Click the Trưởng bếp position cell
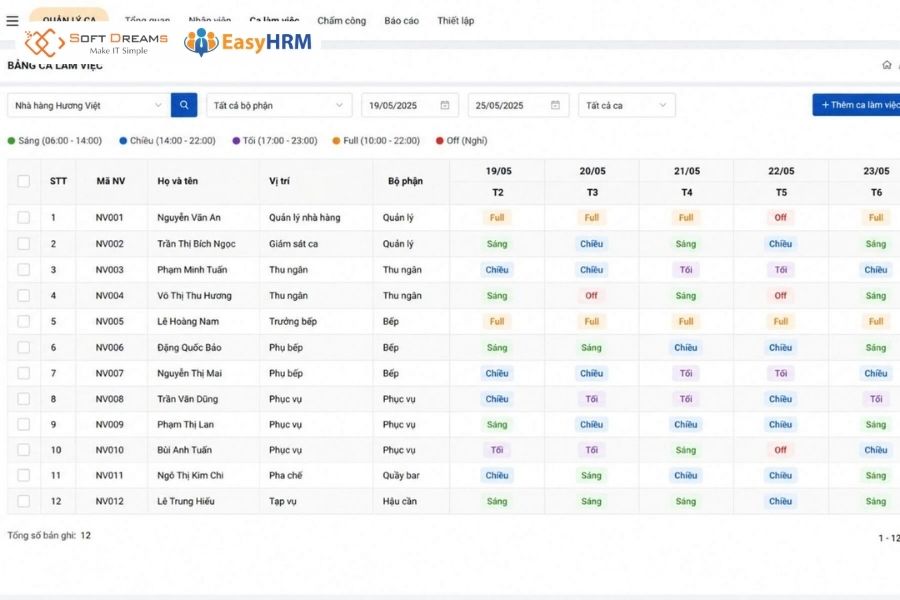The width and height of the screenshot is (900, 600). click(293, 321)
